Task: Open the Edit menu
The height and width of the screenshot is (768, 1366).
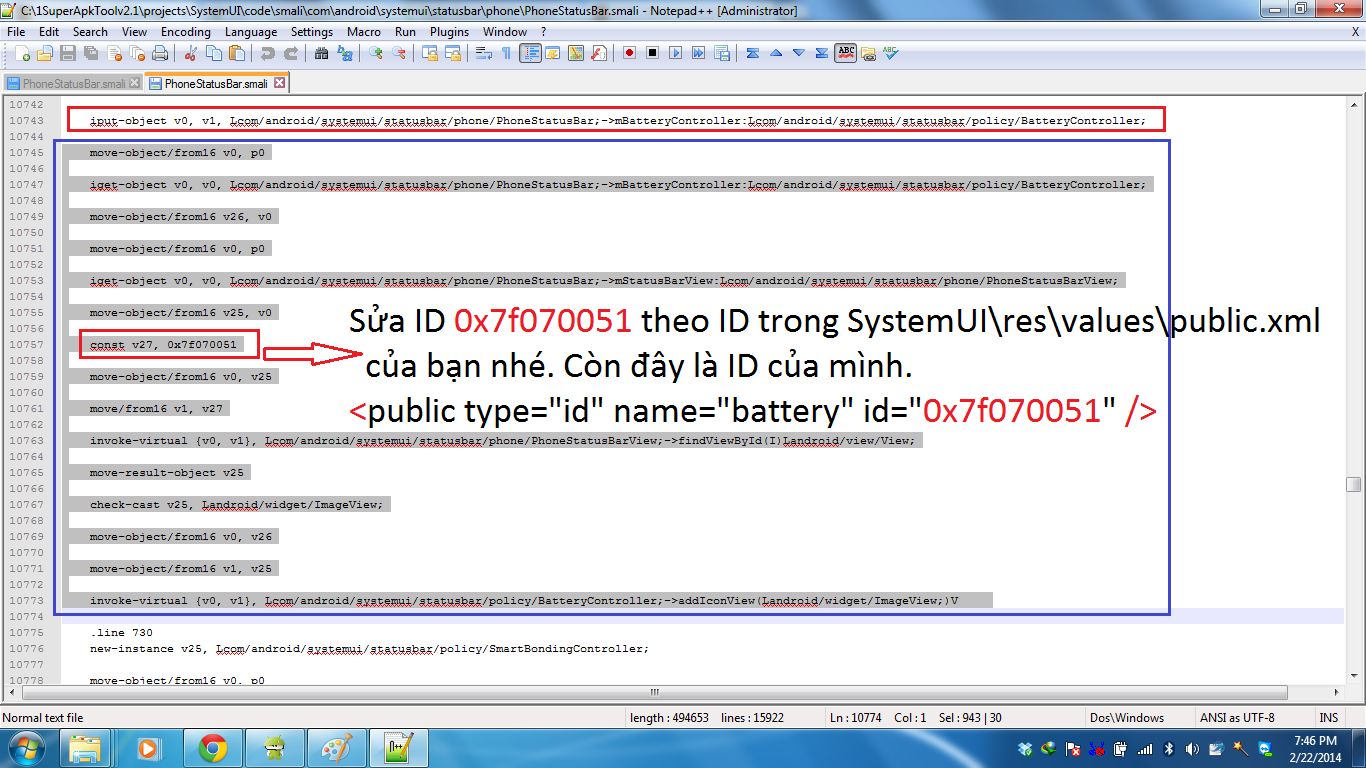Action: pyautogui.click(x=49, y=32)
